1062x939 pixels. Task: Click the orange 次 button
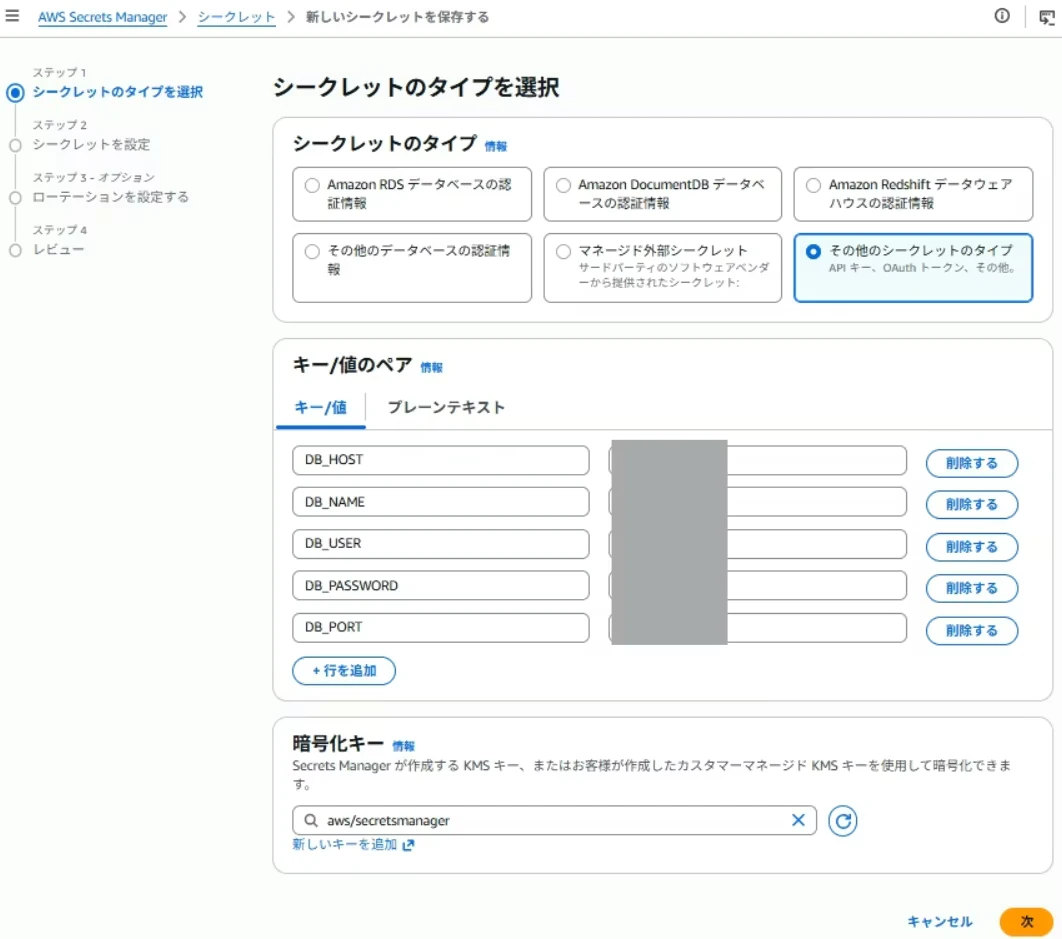pos(1026,921)
